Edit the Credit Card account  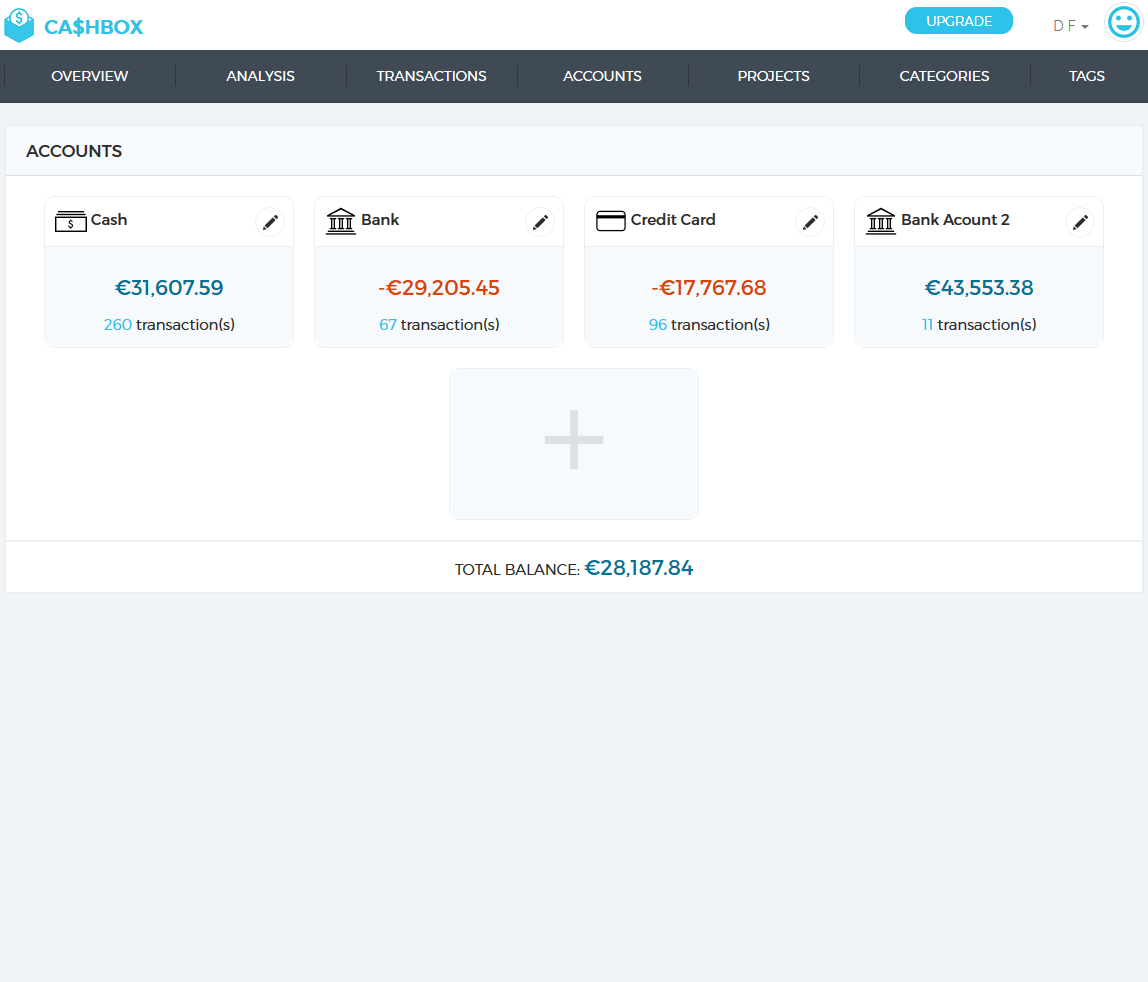pyautogui.click(x=810, y=222)
